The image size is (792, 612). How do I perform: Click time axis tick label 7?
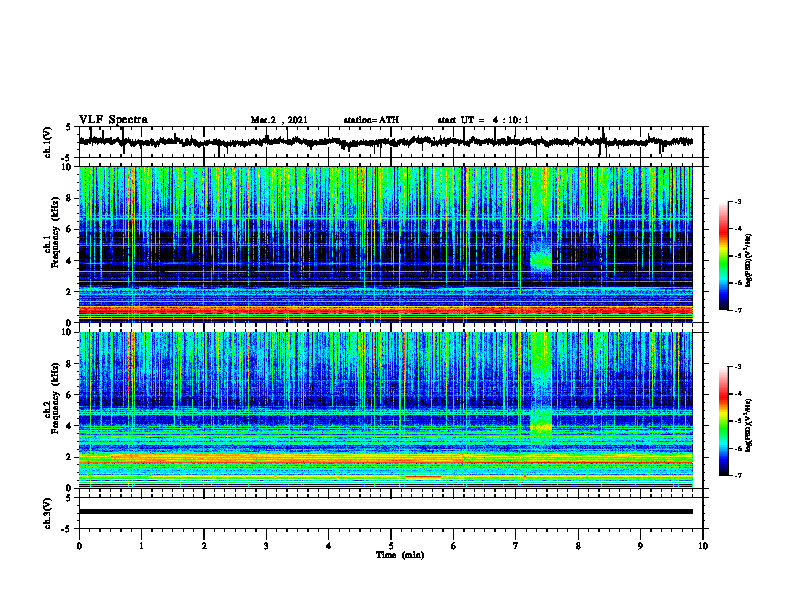[516, 546]
